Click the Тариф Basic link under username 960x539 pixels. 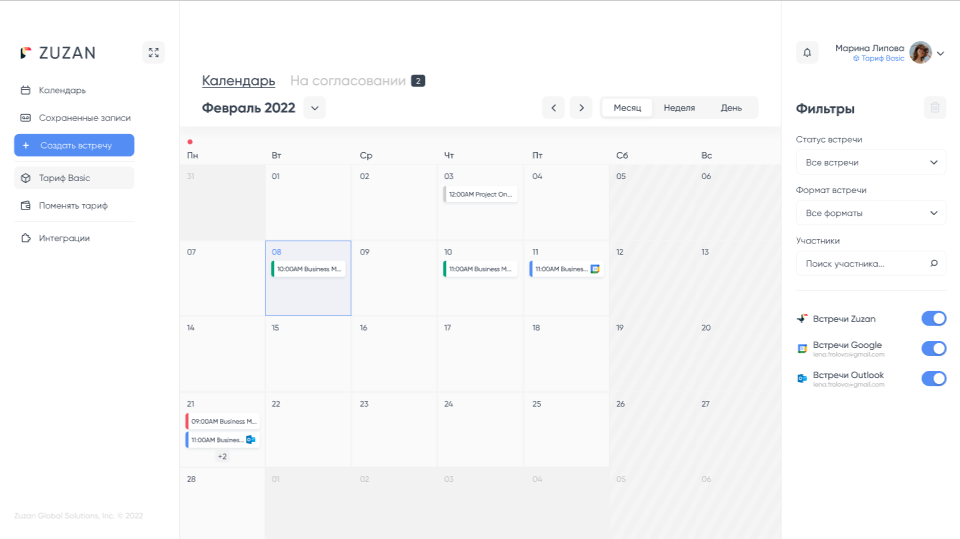(879, 58)
